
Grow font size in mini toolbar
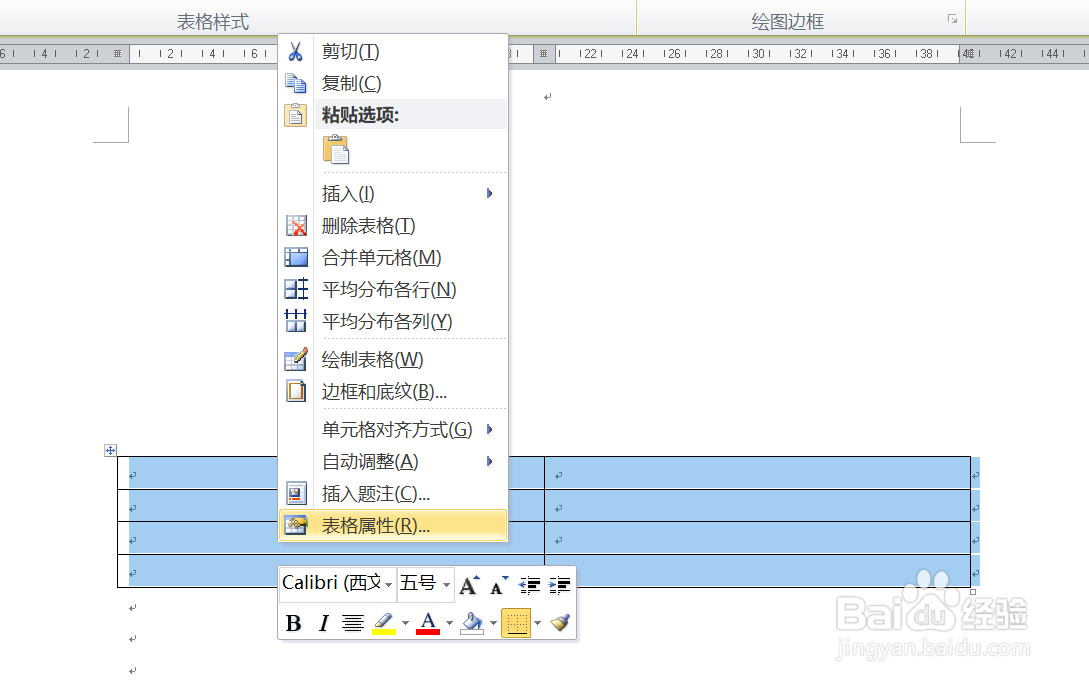coord(469,585)
